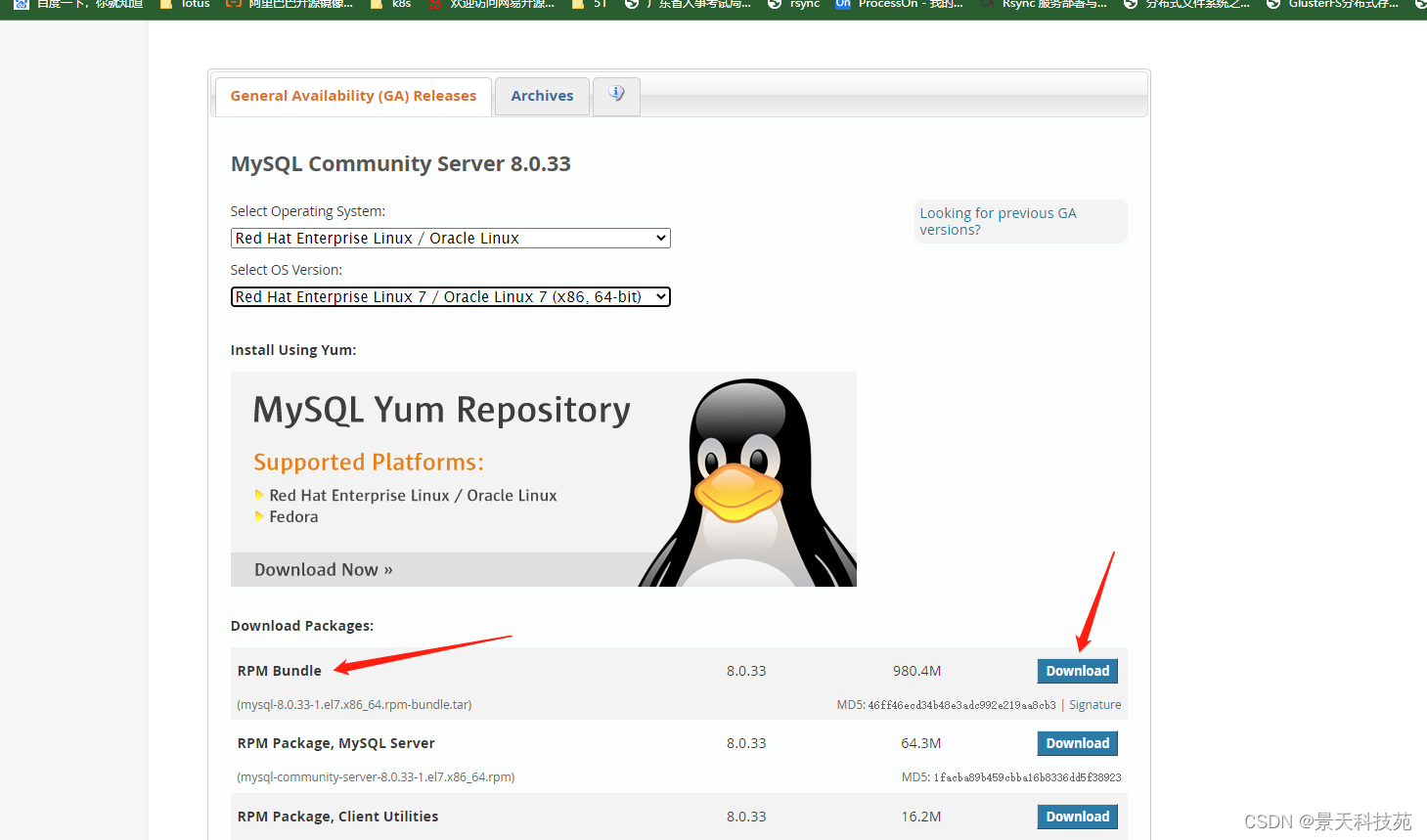
Task: Click the MySQL Yum Repository penguin banner
Action: coord(543,479)
